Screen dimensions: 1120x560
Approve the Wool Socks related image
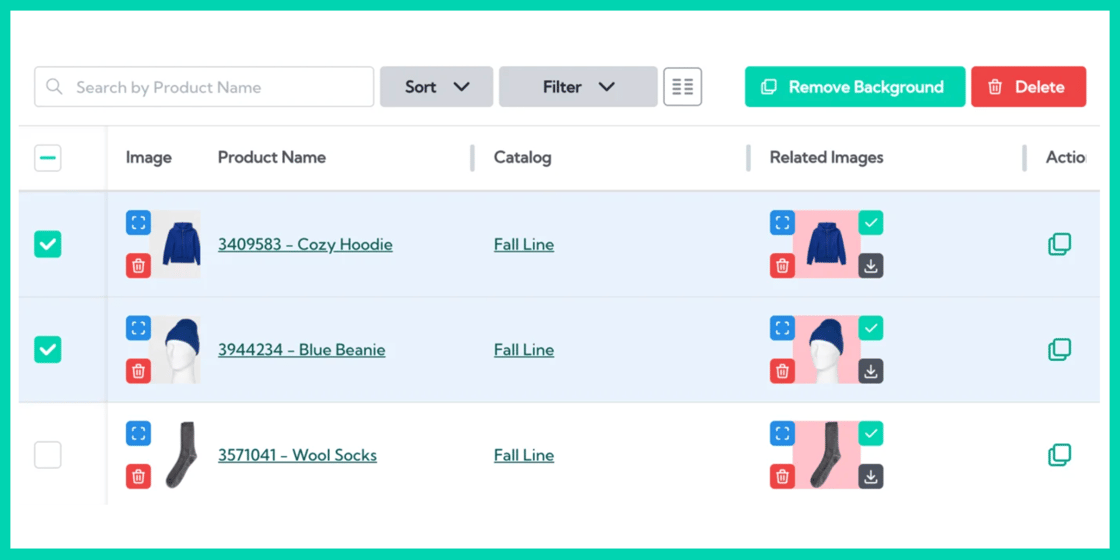click(x=871, y=433)
